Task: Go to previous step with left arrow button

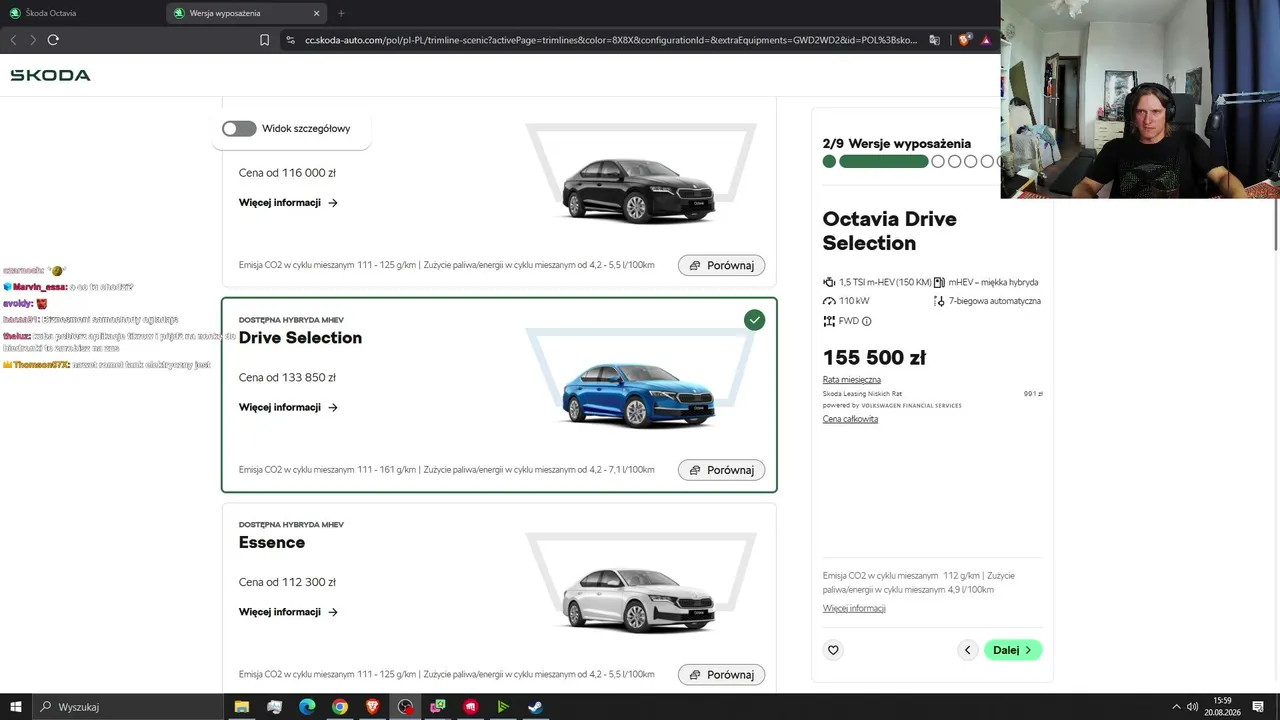Action: tap(967, 650)
